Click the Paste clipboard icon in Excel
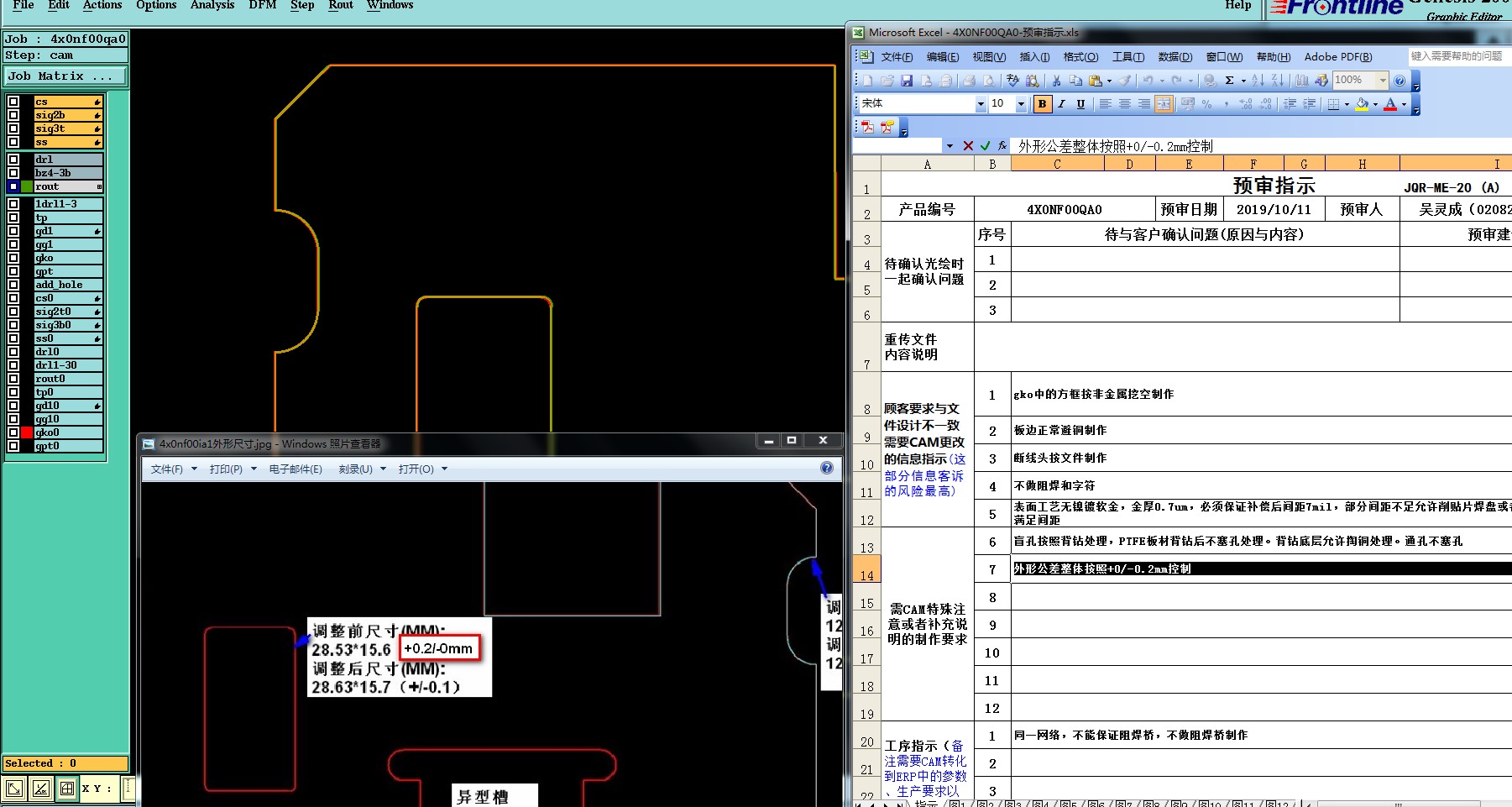This screenshot has height=807, width=1512. tap(1095, 81)
